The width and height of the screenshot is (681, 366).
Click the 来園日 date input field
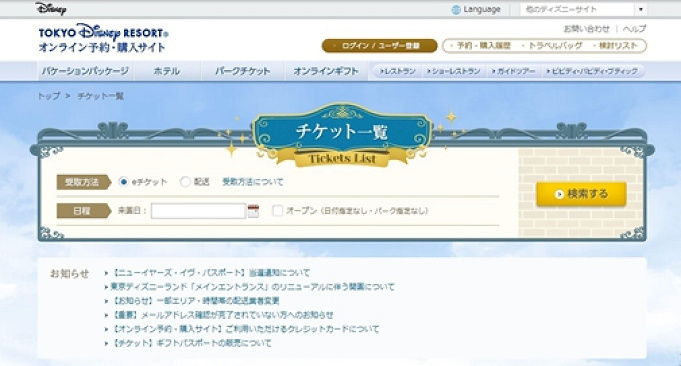tap(198, 211)
